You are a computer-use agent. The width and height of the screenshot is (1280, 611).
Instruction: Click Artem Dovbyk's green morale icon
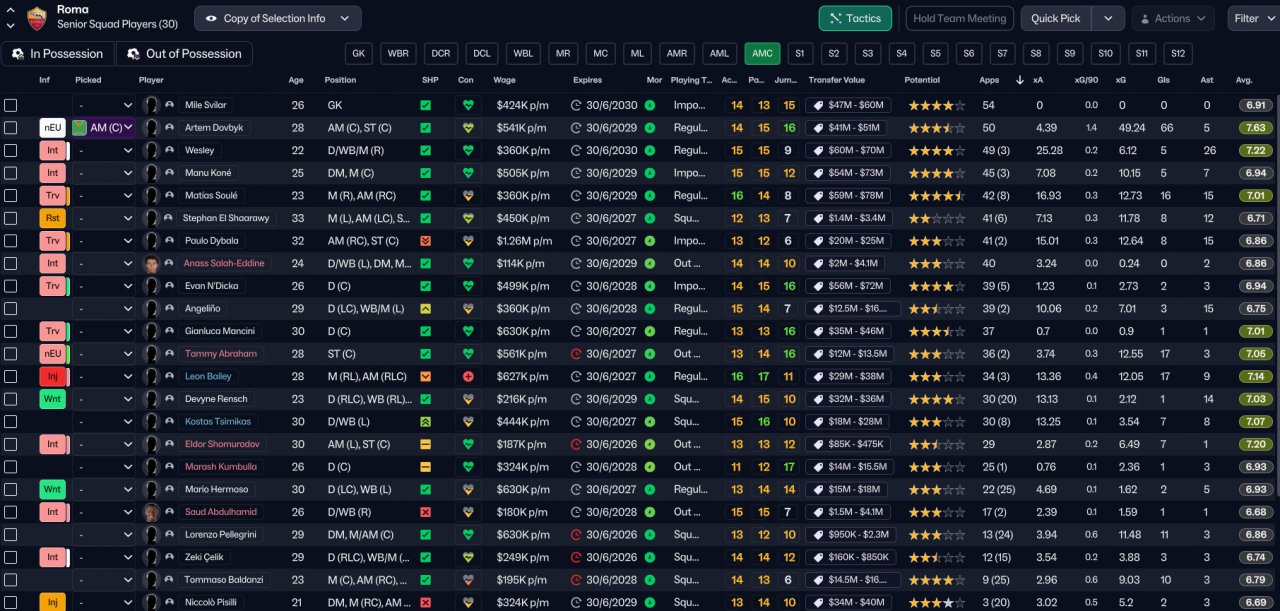650,128
